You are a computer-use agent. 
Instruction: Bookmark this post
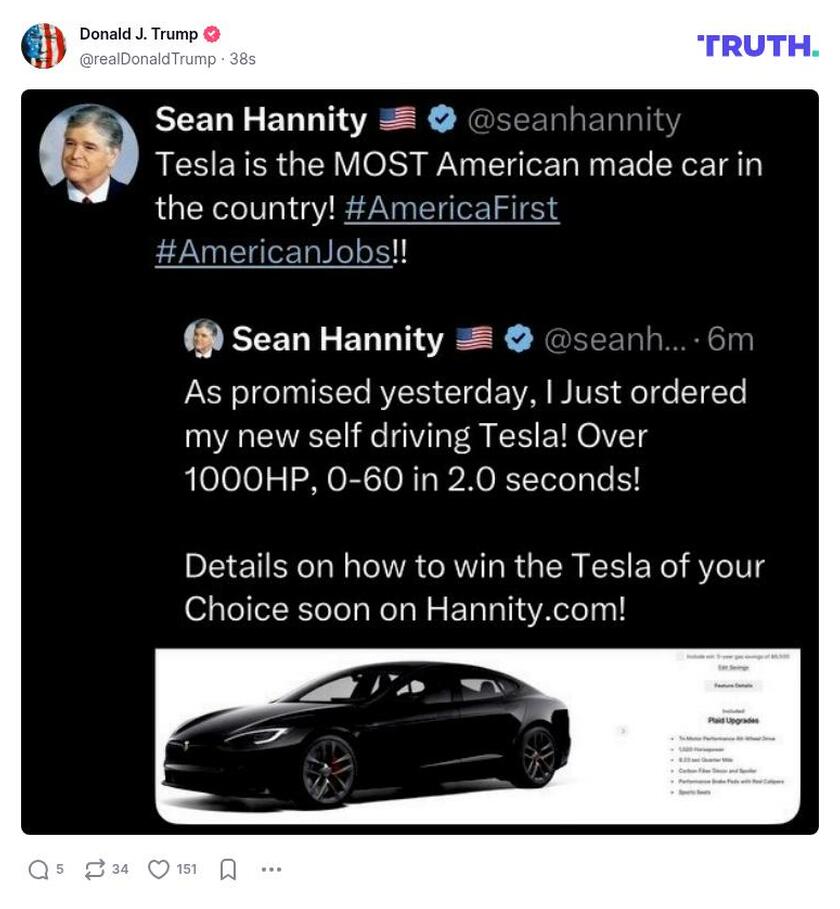click(x=228, y=870)
